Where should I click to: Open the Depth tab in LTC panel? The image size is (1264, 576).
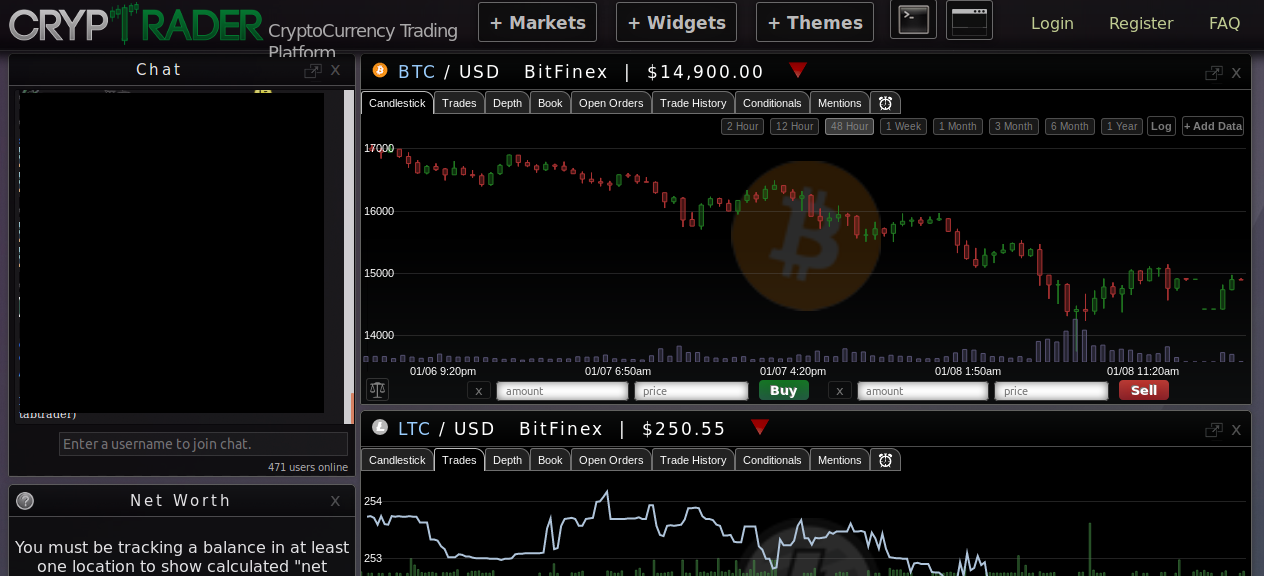pos(507,460)
